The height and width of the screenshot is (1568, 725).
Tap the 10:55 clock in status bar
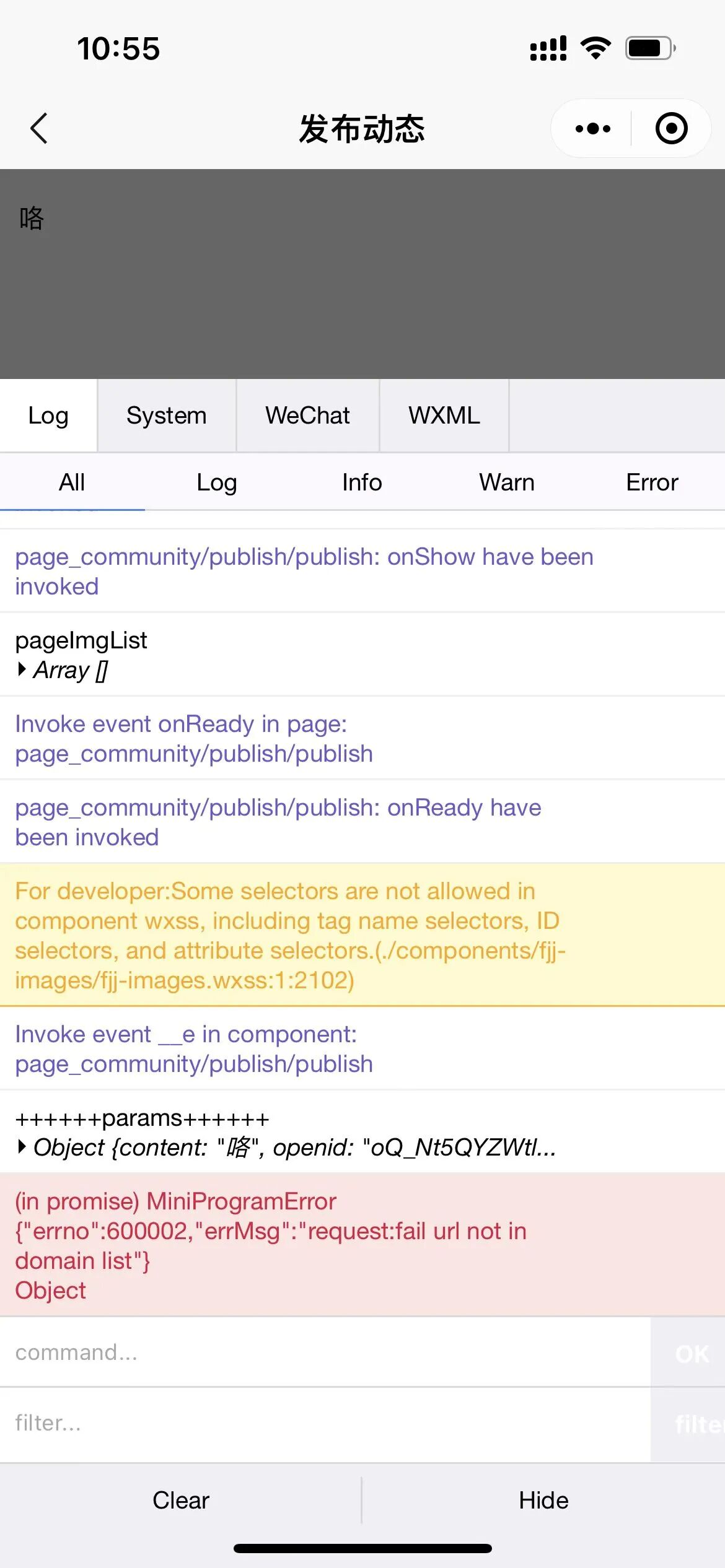118,49
